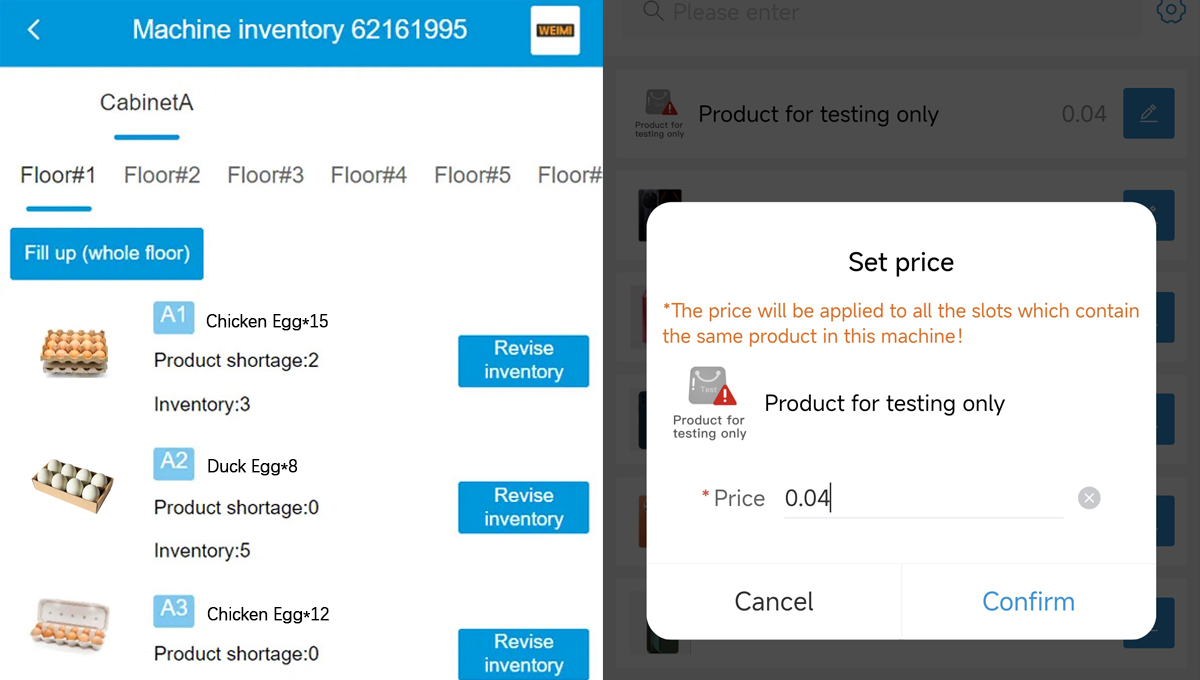
Task: Edit price via pencil icon for test product
Action: coord(1148,113)
